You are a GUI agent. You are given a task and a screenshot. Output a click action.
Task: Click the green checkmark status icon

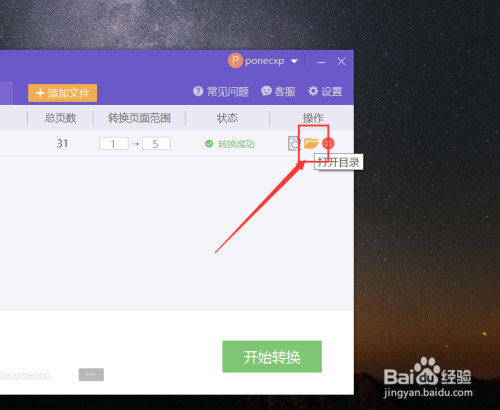209,144
